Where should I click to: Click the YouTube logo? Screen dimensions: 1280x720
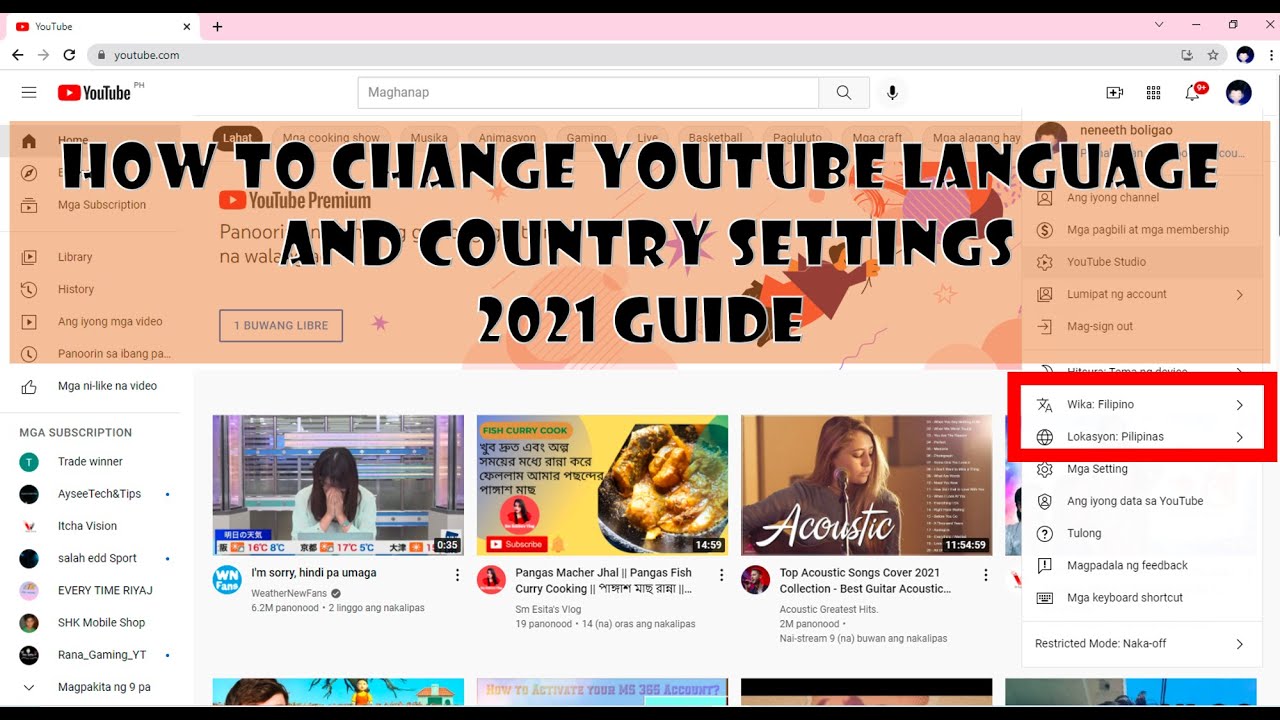[93, 92]
